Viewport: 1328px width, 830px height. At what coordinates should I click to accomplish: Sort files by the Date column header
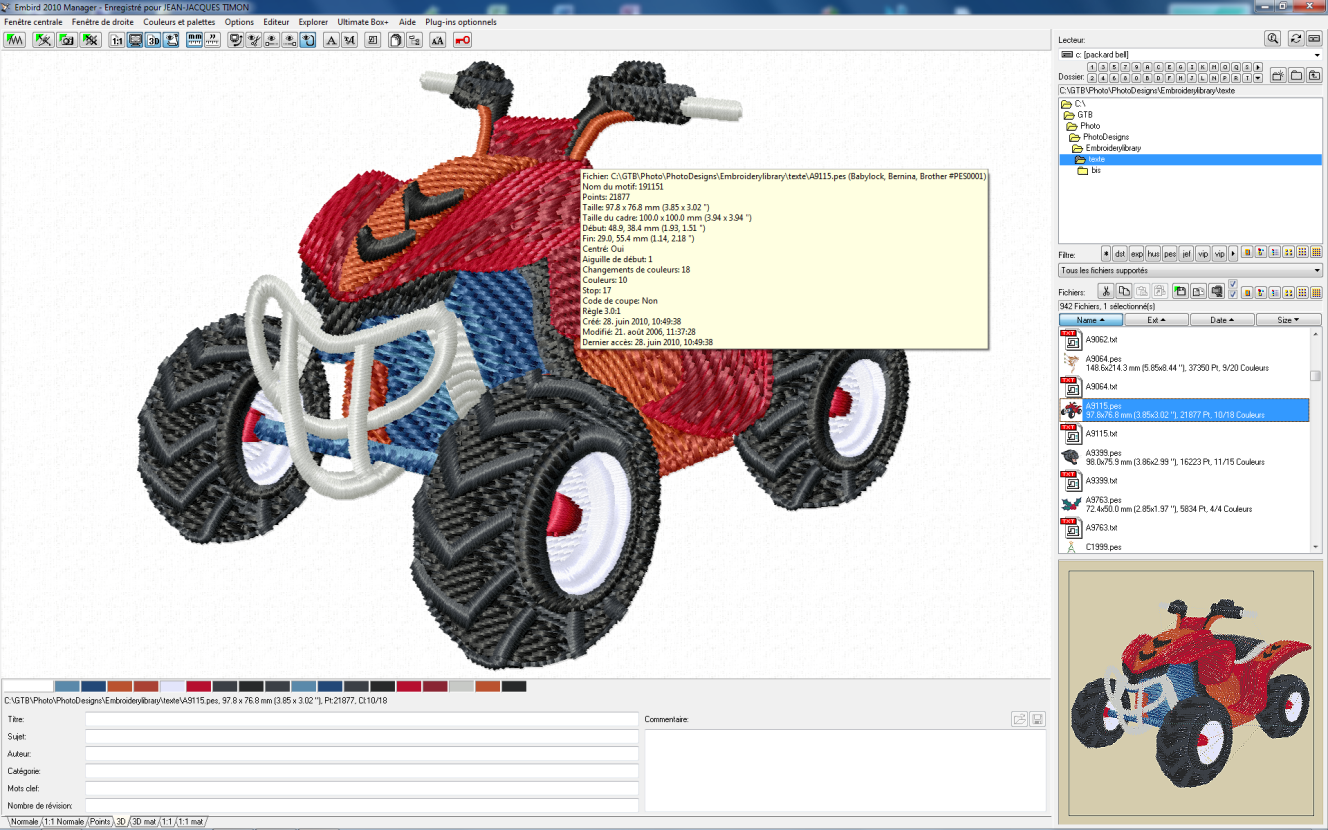pos(1222,320)
